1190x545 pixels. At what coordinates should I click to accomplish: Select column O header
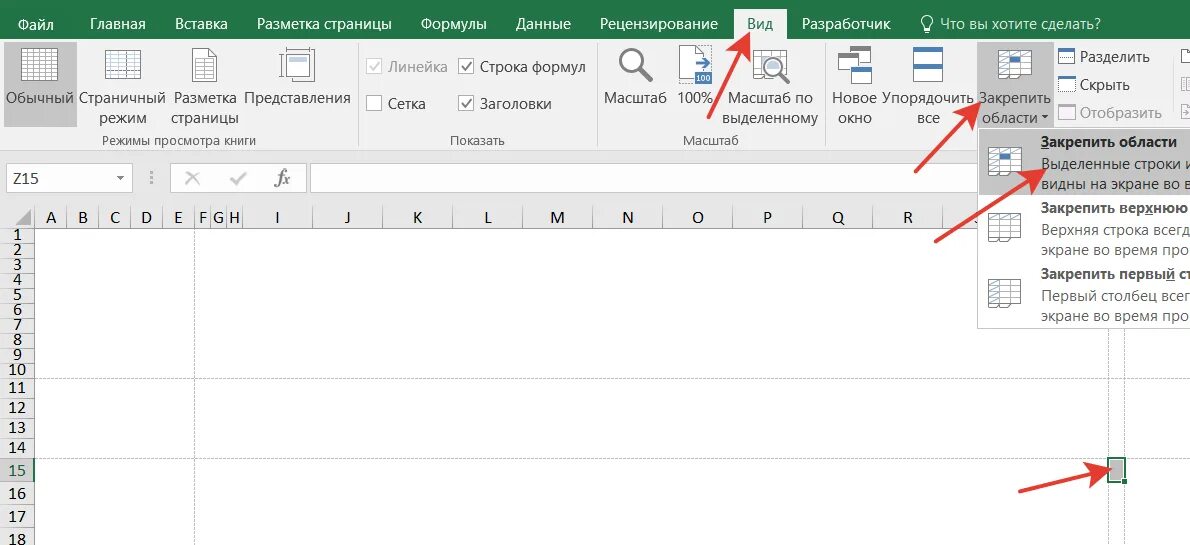[x=697, y=218]
